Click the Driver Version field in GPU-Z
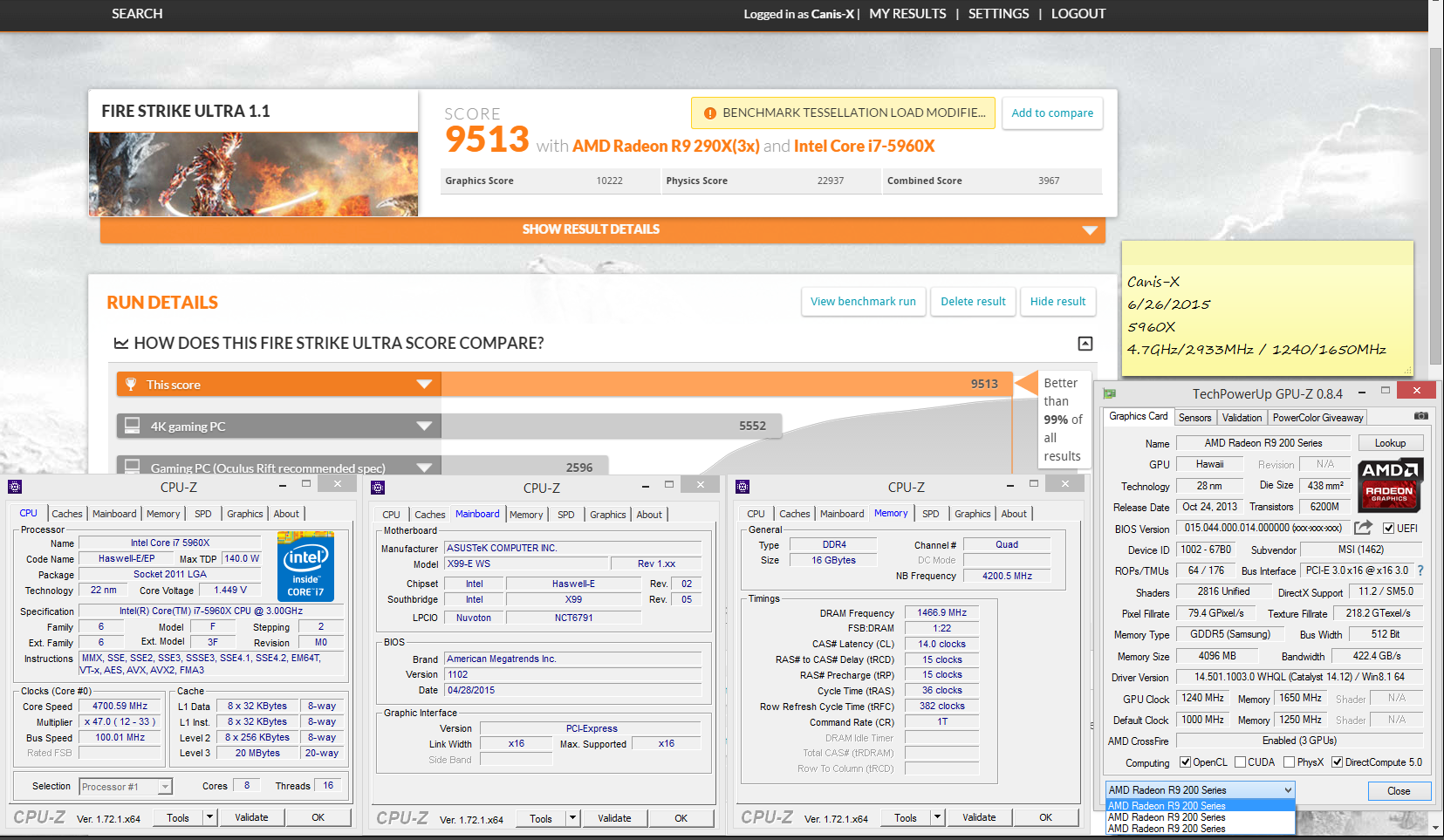 [1298, 677]
